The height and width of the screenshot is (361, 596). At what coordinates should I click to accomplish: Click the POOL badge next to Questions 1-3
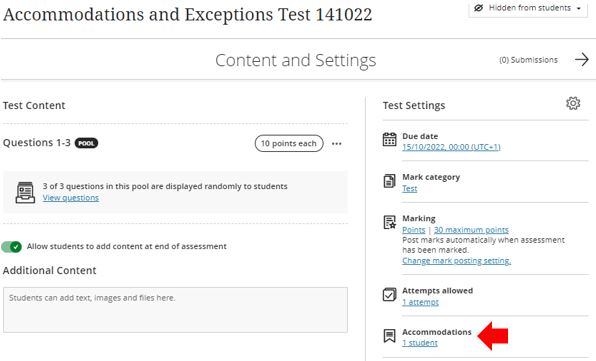click(x=86, y=143)
